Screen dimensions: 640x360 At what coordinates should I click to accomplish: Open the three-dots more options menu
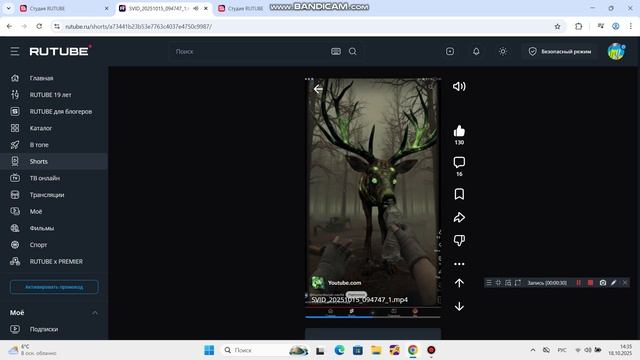coord(459,264)
